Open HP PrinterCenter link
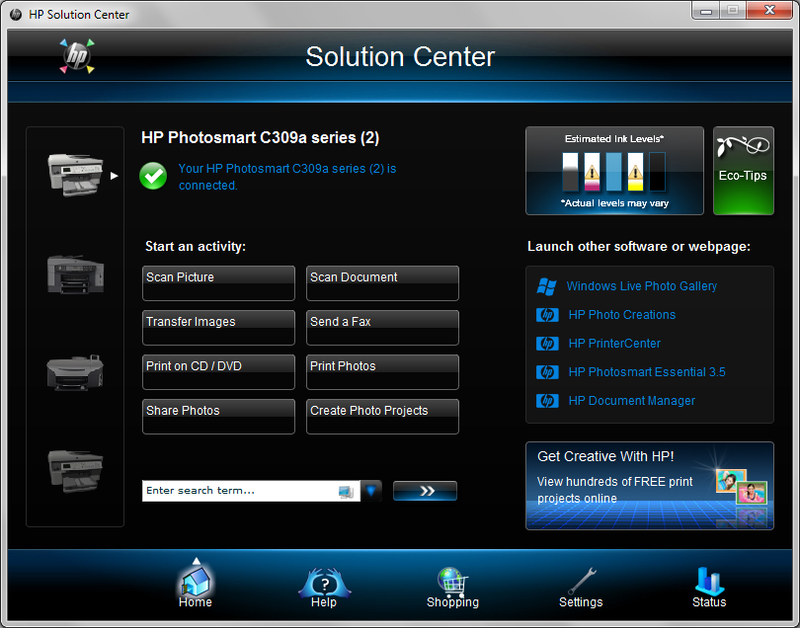 pyautogui.click(x=614, y=343)
